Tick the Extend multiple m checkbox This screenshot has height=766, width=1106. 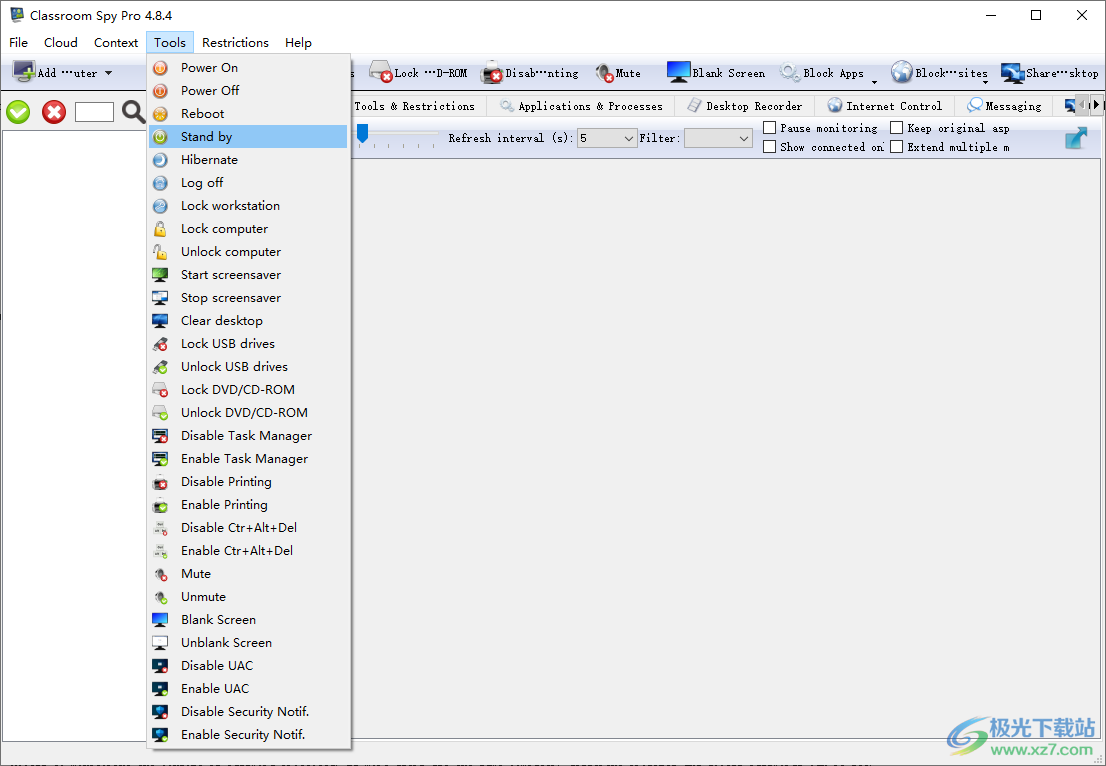(x=897, y=147)
